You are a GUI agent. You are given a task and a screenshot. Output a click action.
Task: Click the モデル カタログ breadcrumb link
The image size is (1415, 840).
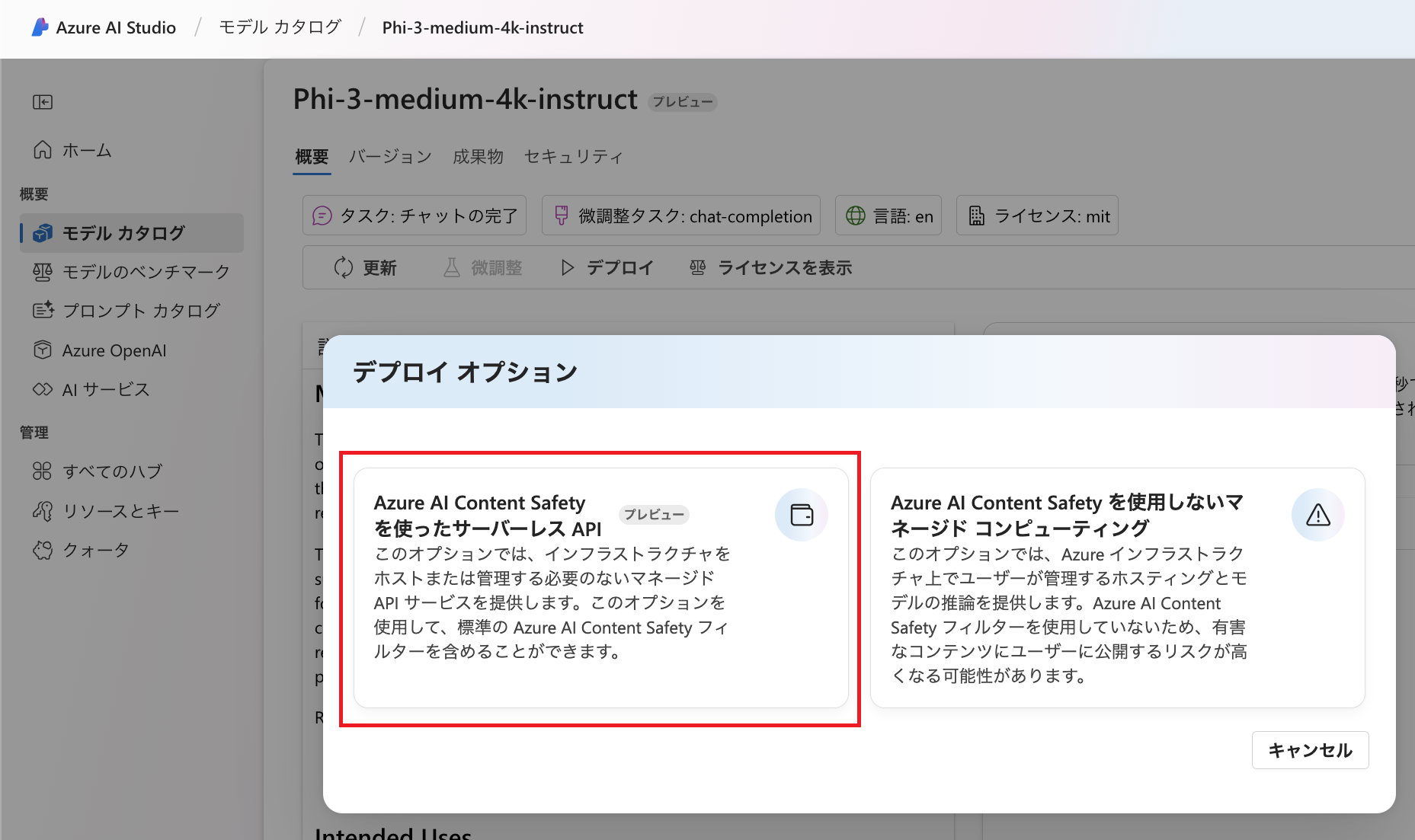[280, 27]
